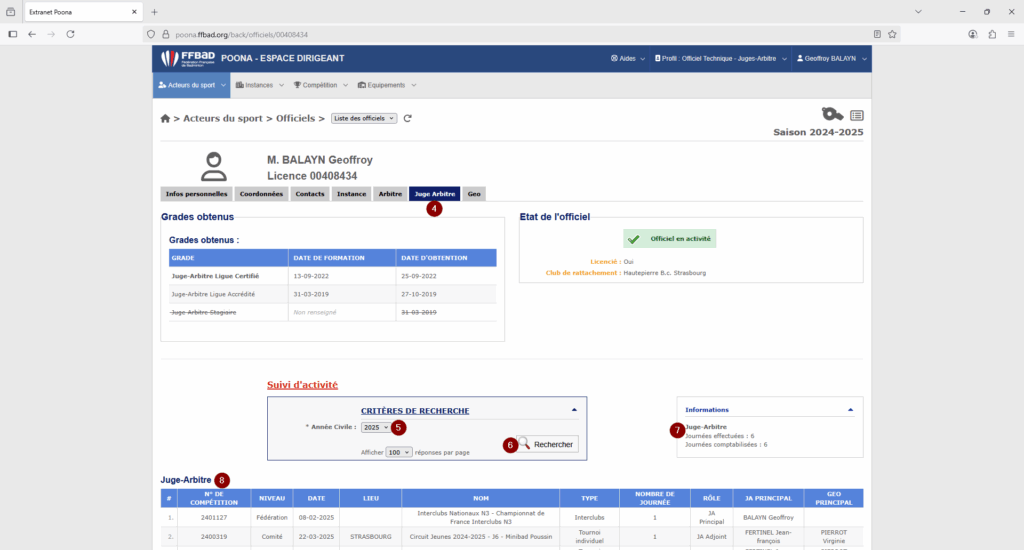Viewport: 1024px width, 550px height.
Task: Click Officiels breadcrumb link
Action: click(295, 118)
